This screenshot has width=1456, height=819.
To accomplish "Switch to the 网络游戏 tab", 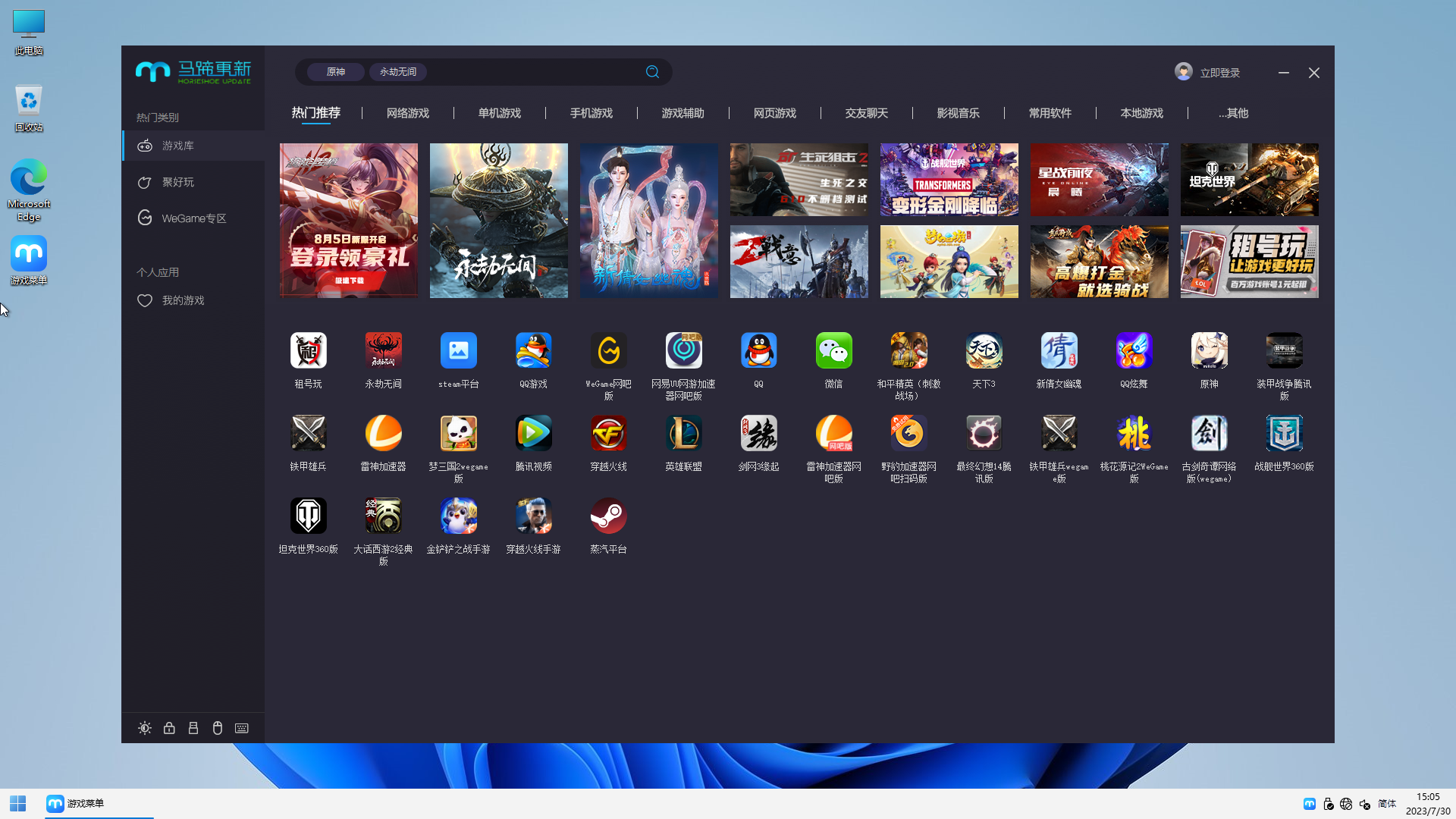I will [x=408, y=113].
